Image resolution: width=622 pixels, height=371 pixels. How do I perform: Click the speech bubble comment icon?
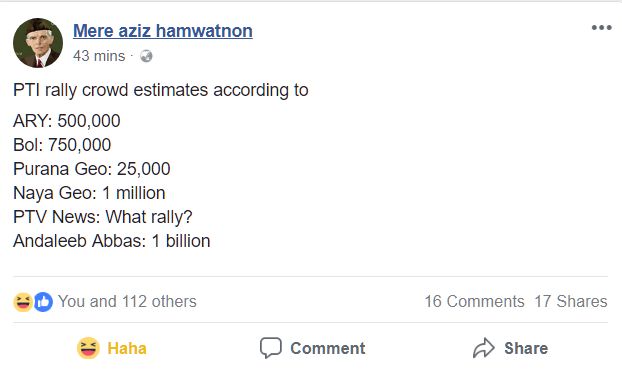coord(271,348)
